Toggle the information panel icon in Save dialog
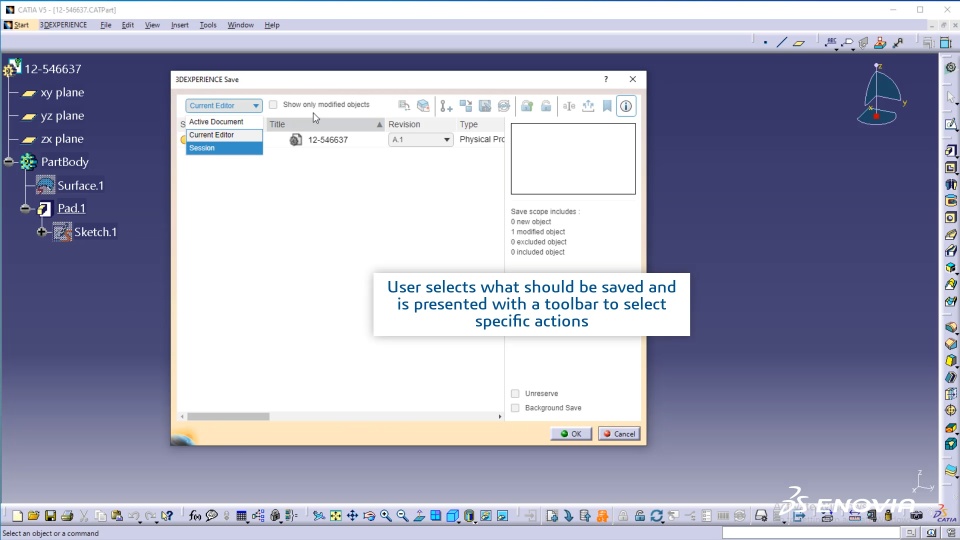This screenshot has width=960, height=540. [626, 106]
